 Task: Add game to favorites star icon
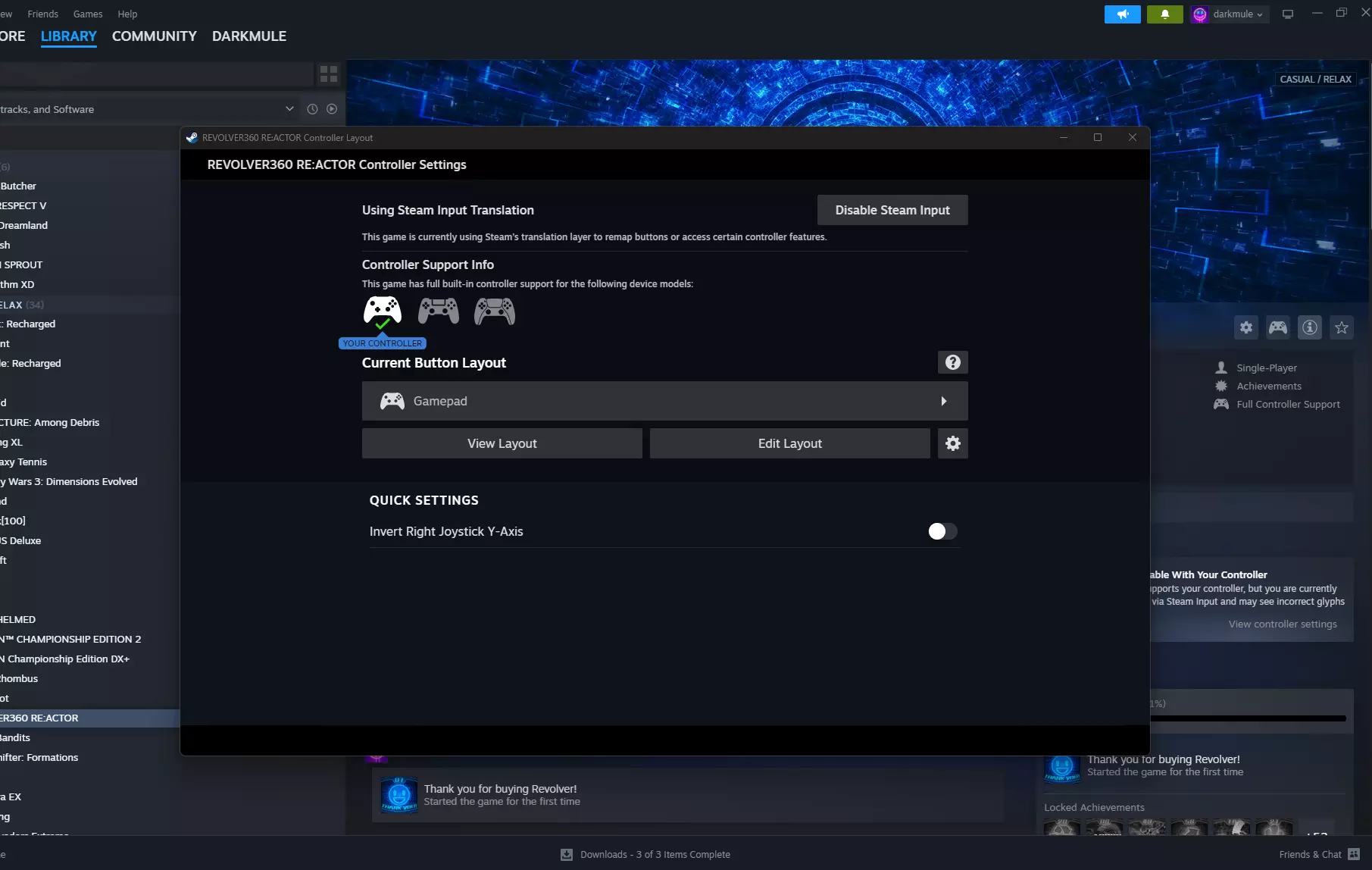tap(1342, 327)
